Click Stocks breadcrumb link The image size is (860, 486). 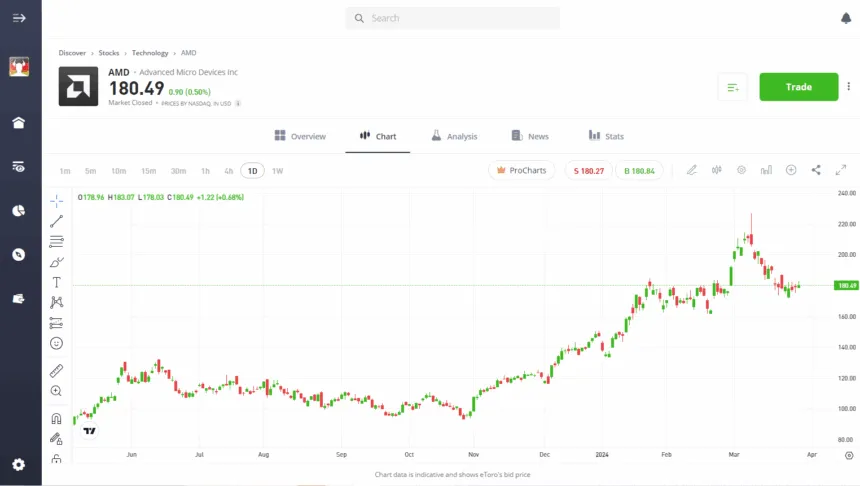point(109,53)
